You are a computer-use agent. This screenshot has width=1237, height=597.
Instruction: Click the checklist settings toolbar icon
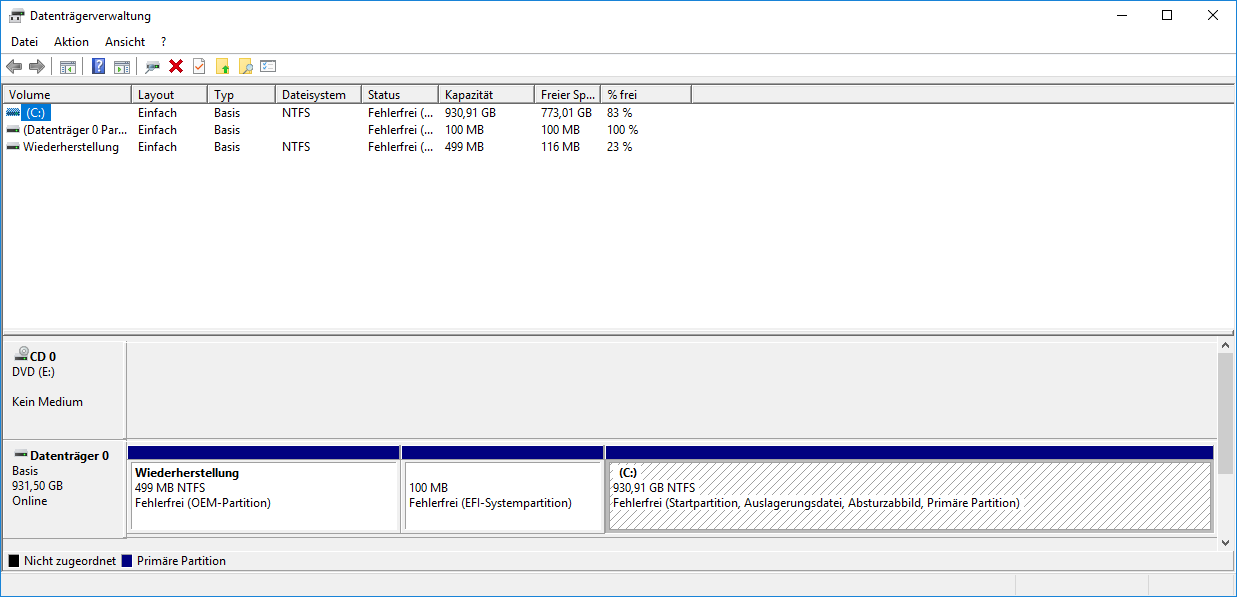[x=268, y=67]
